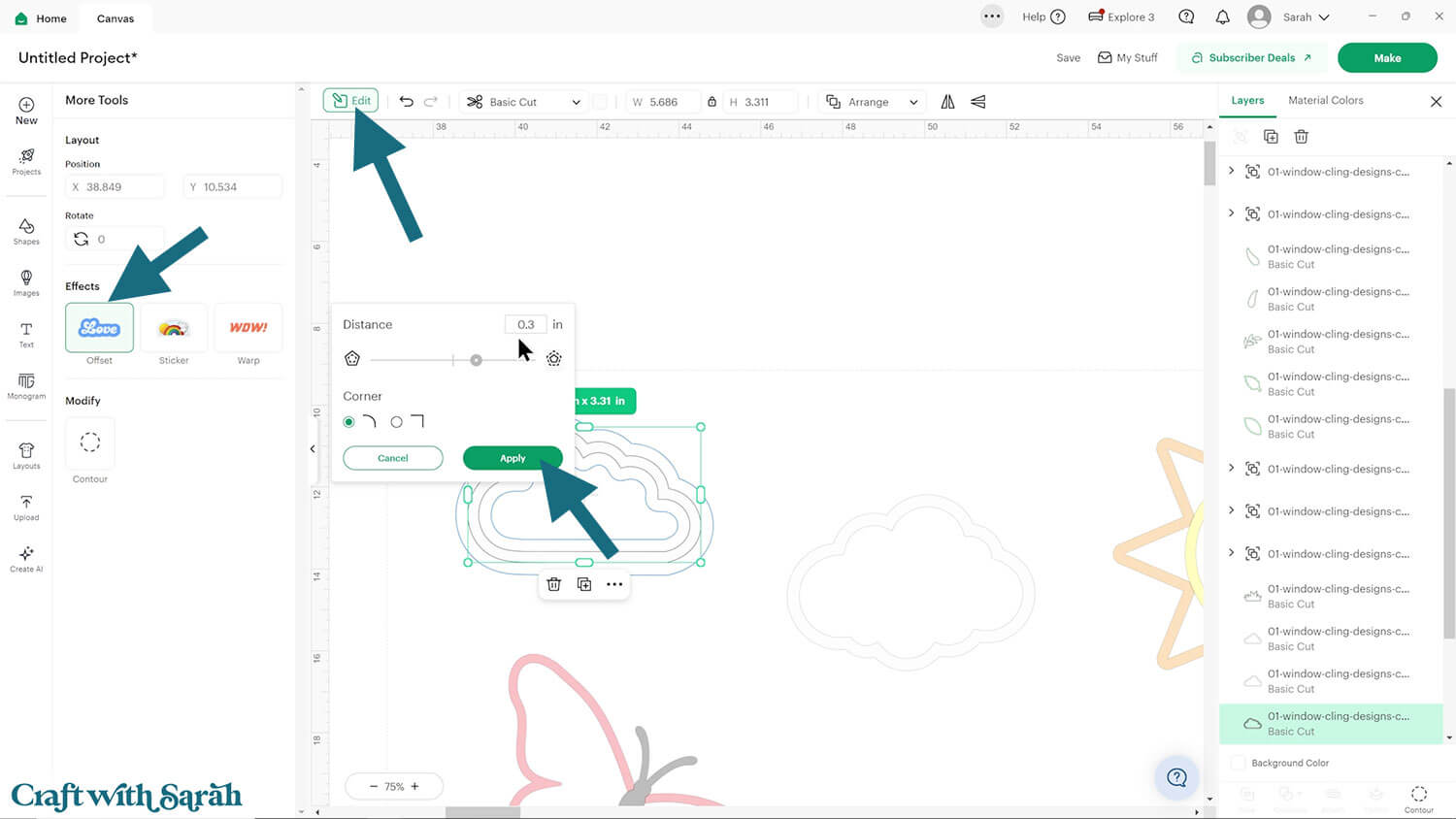The width and height of the screenshot is (1456, 819).
Task: Select the Offset effect tool
Action: click(99, 328)
